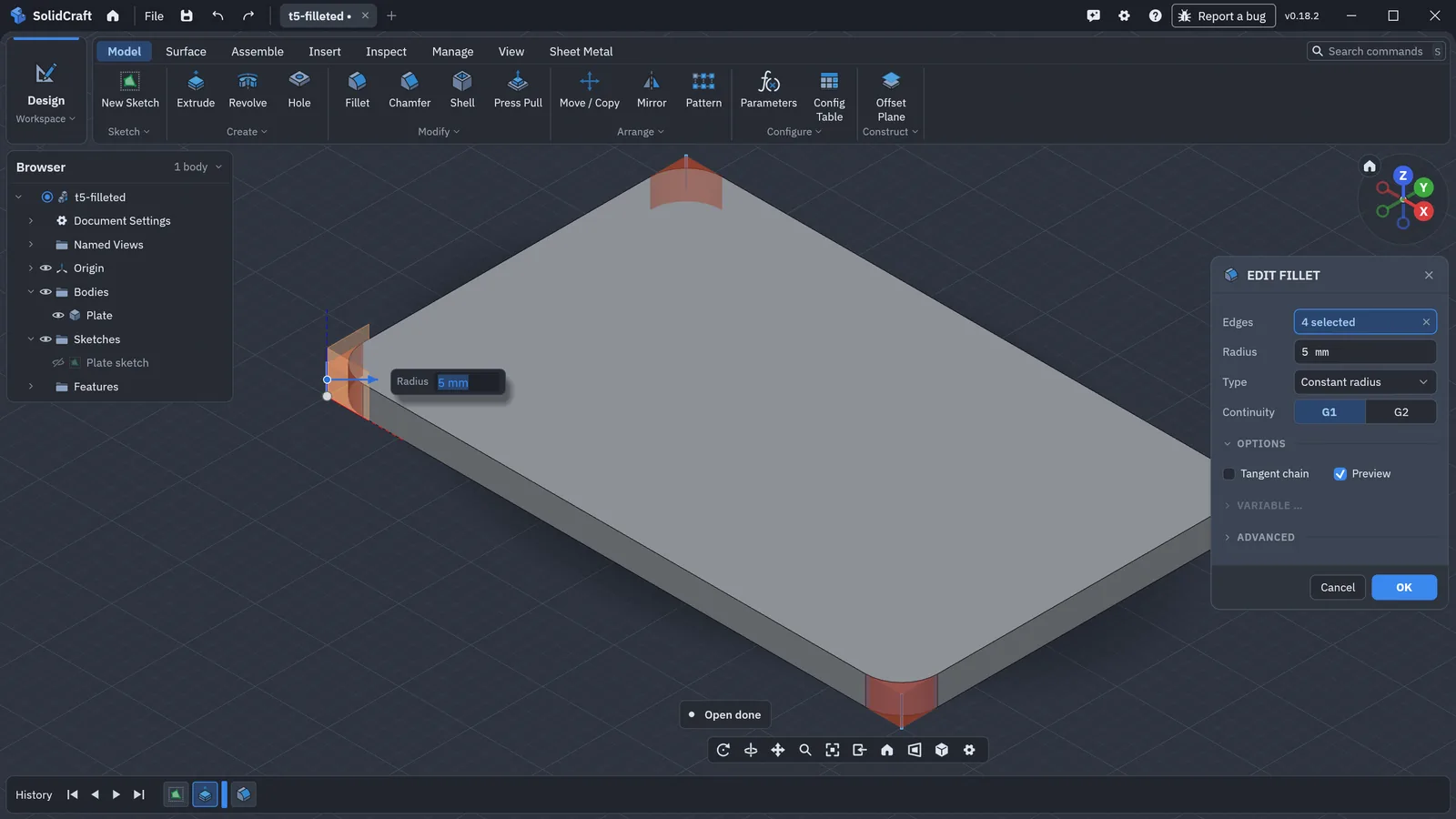The width and height of the screenshot is (1456, 819).
Task: Create an Offset Plane
Action: (x=891, y=96)
